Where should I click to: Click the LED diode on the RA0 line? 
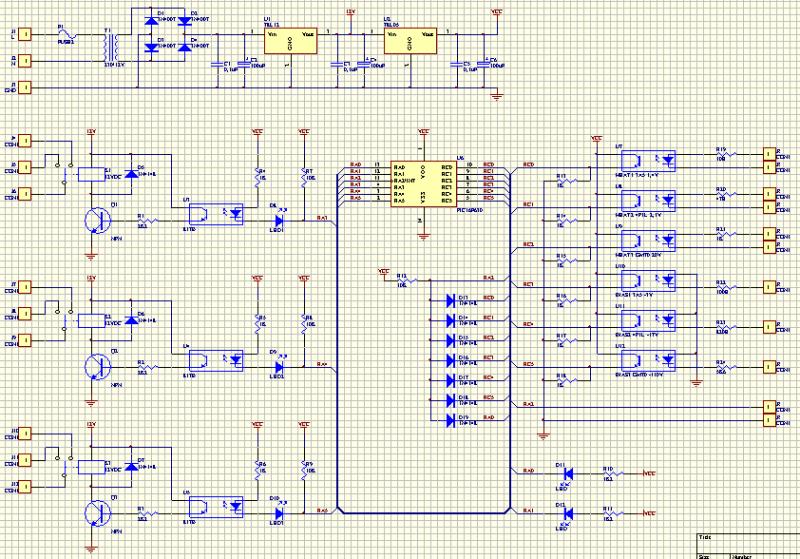pyautogui.click(x=566, y=473)
